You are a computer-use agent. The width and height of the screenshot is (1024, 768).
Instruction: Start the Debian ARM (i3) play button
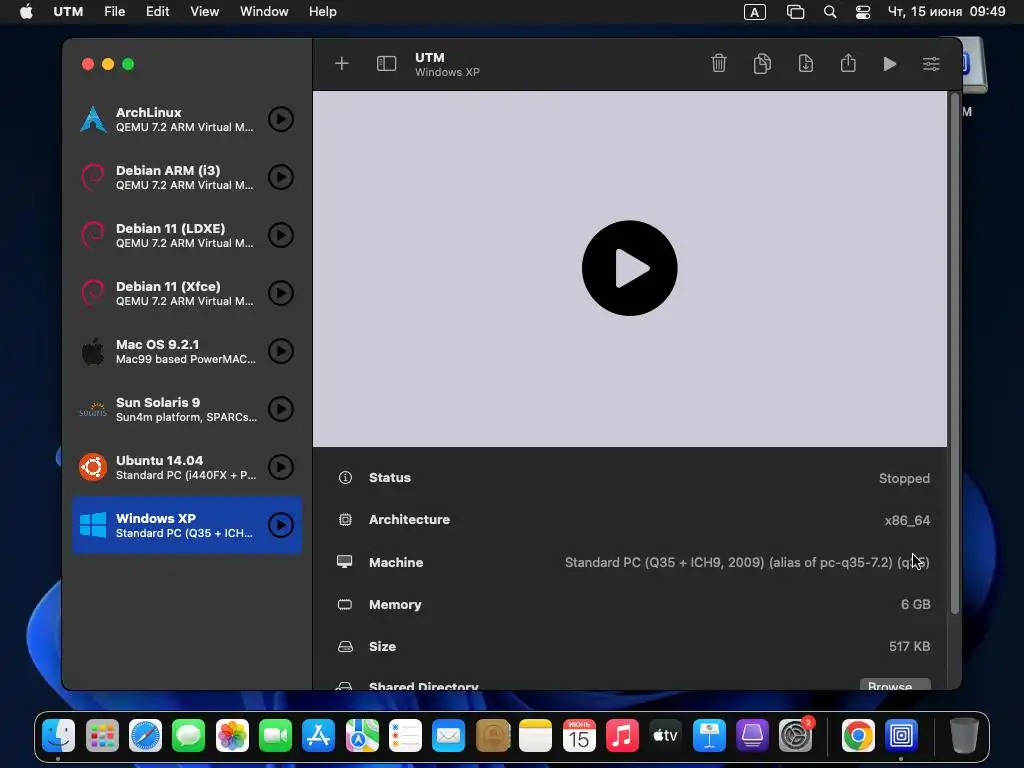click(x=281, y=177)
